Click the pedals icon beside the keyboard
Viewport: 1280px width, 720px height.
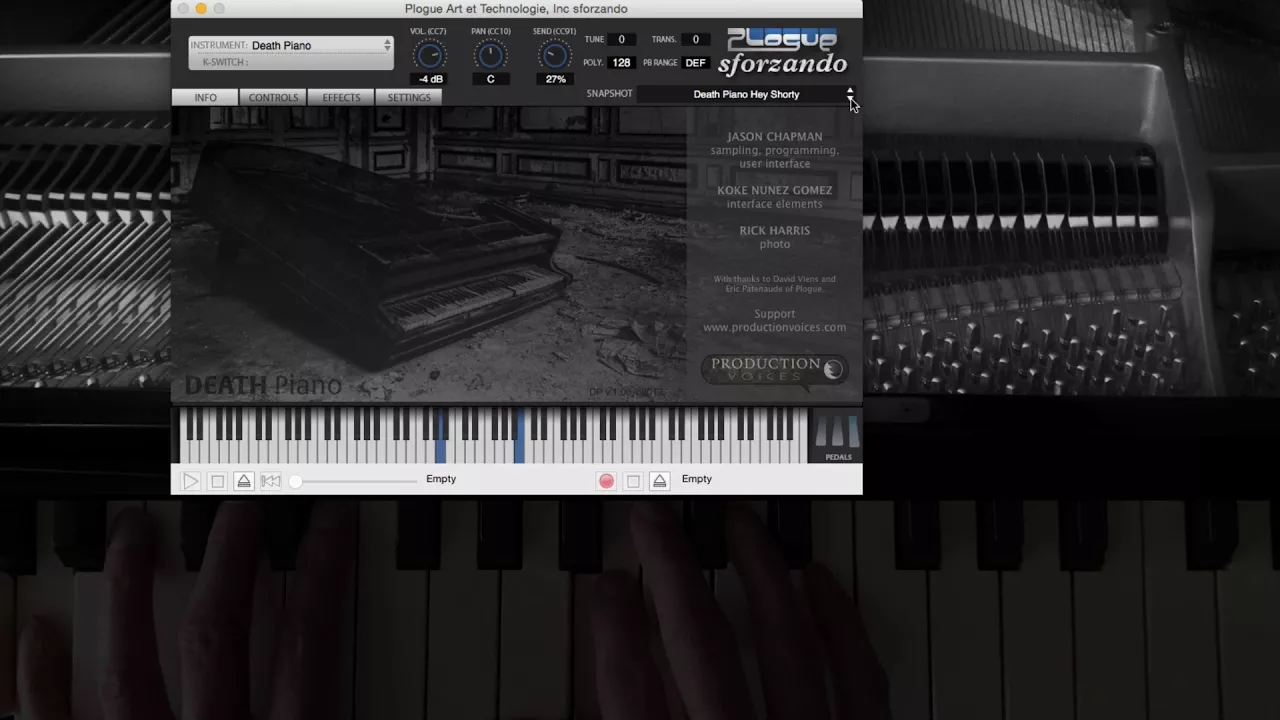pyautogui.click(x=838, y=436)
